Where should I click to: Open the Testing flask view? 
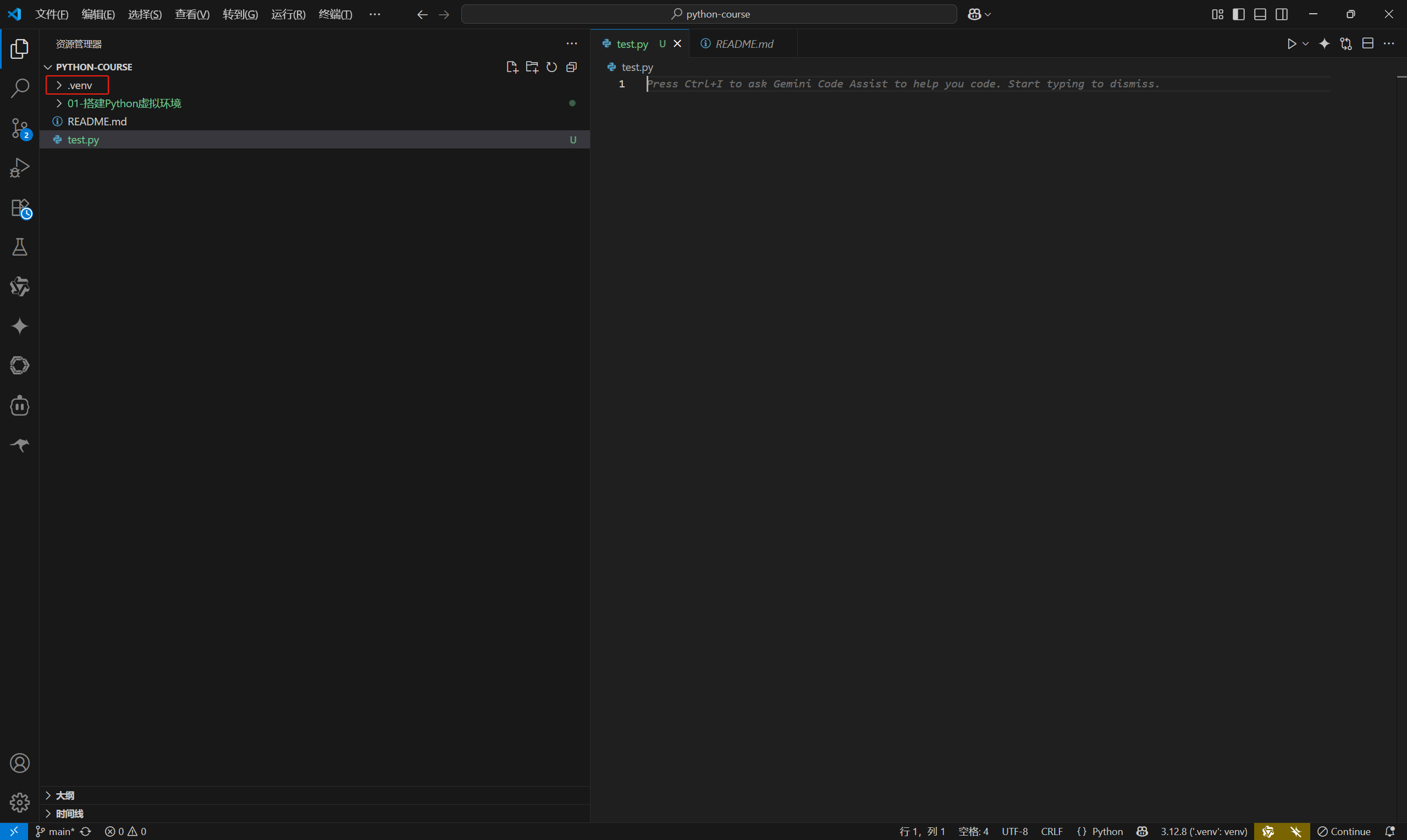click(20, 247)
